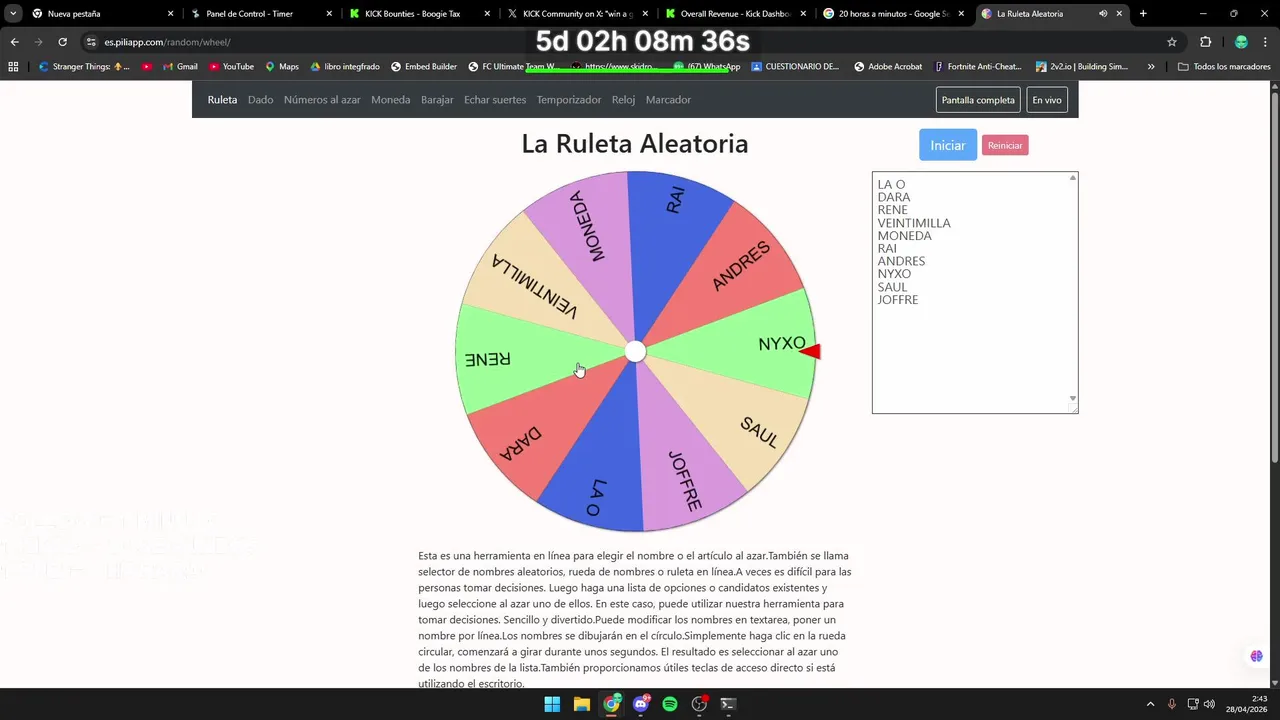Select Ruleta in the site navigation

pyautogui.click(x=222, y=100)
